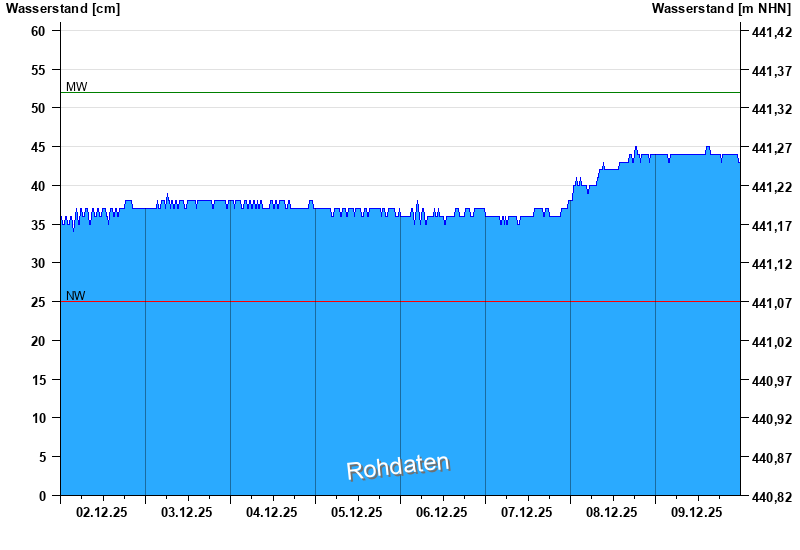The height and width of the screenshot is (550, 800).
Task: Select the date label 06.12.25
Action: [441, 512]
